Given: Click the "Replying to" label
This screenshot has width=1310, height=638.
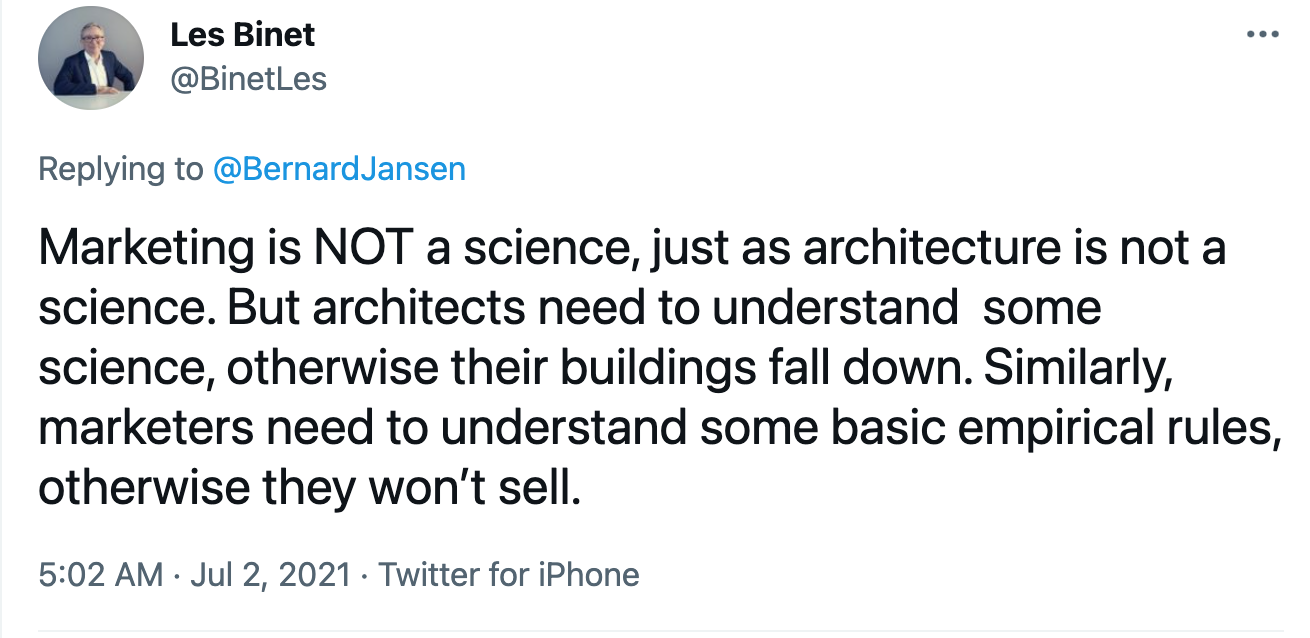Looking at the screenshot, I should (x=120, y=169).
